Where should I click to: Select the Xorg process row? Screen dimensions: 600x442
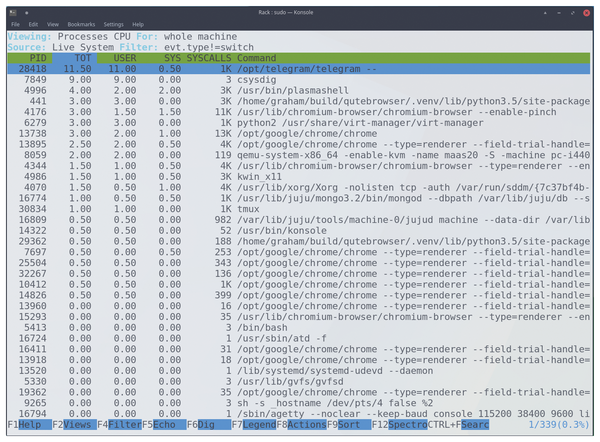pyautogui.click(x=298, y=188)
